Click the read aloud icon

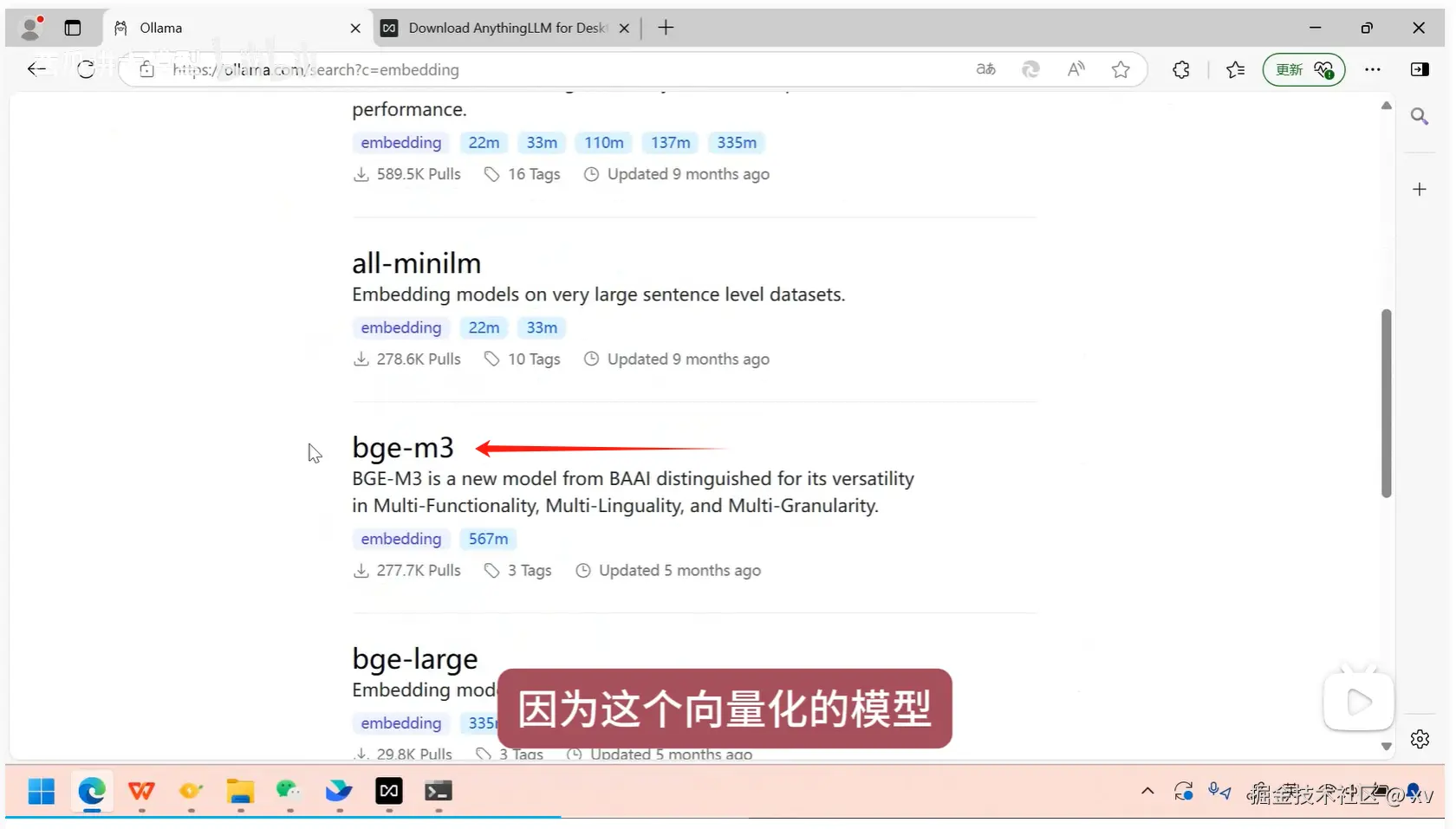click(x=1076, y=69)
